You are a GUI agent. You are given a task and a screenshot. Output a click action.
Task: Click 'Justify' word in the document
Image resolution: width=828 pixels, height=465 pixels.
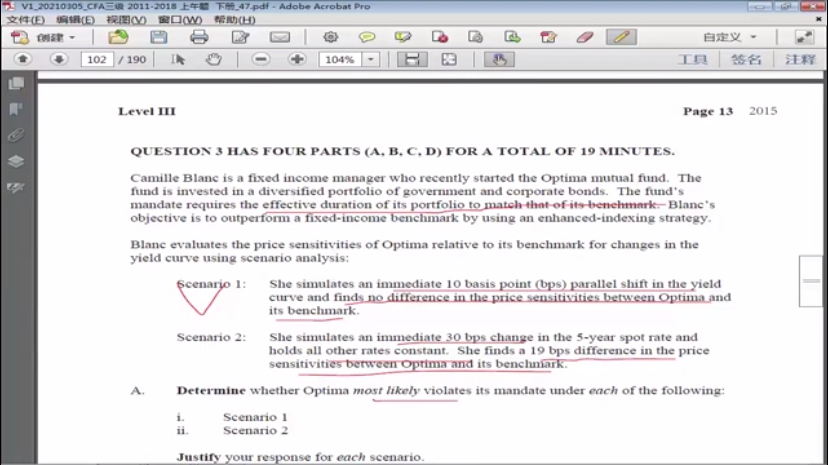(199, 457)
